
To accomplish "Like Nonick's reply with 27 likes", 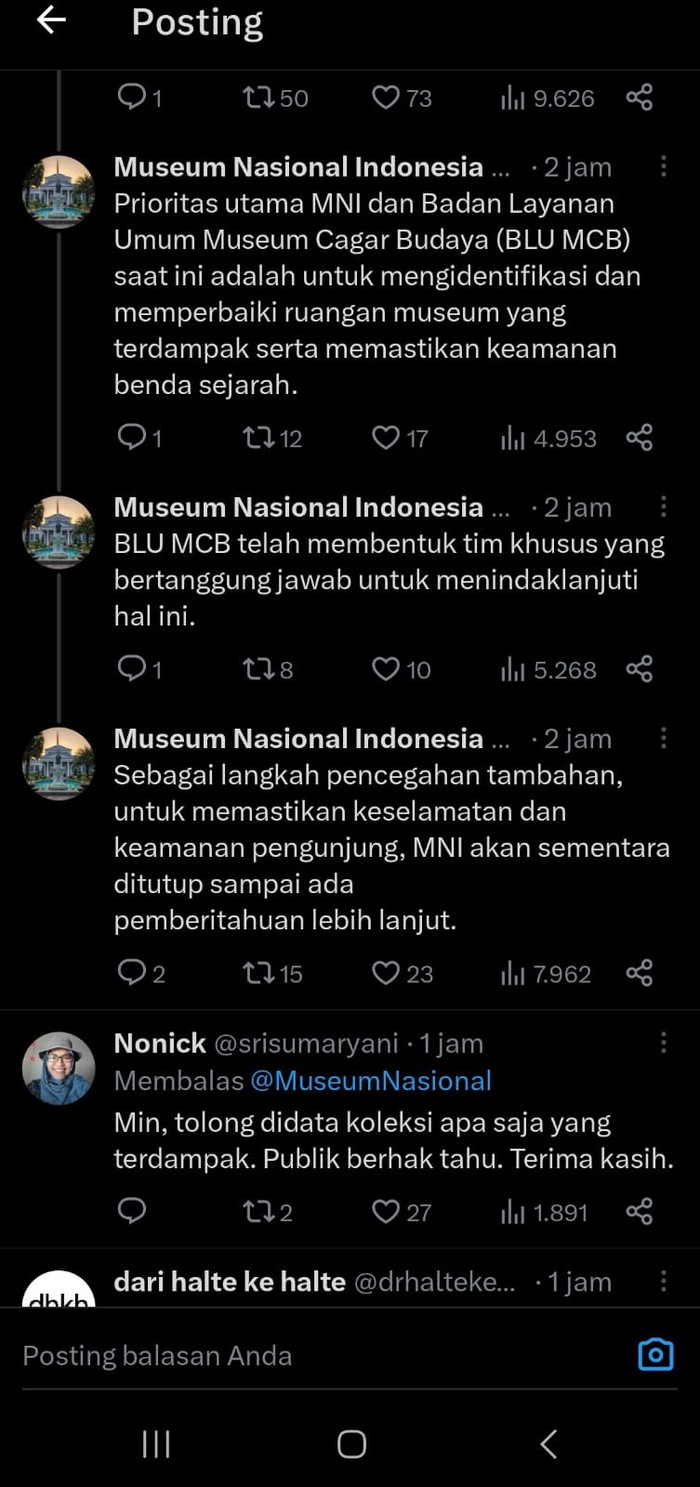I will [386, 1213].
